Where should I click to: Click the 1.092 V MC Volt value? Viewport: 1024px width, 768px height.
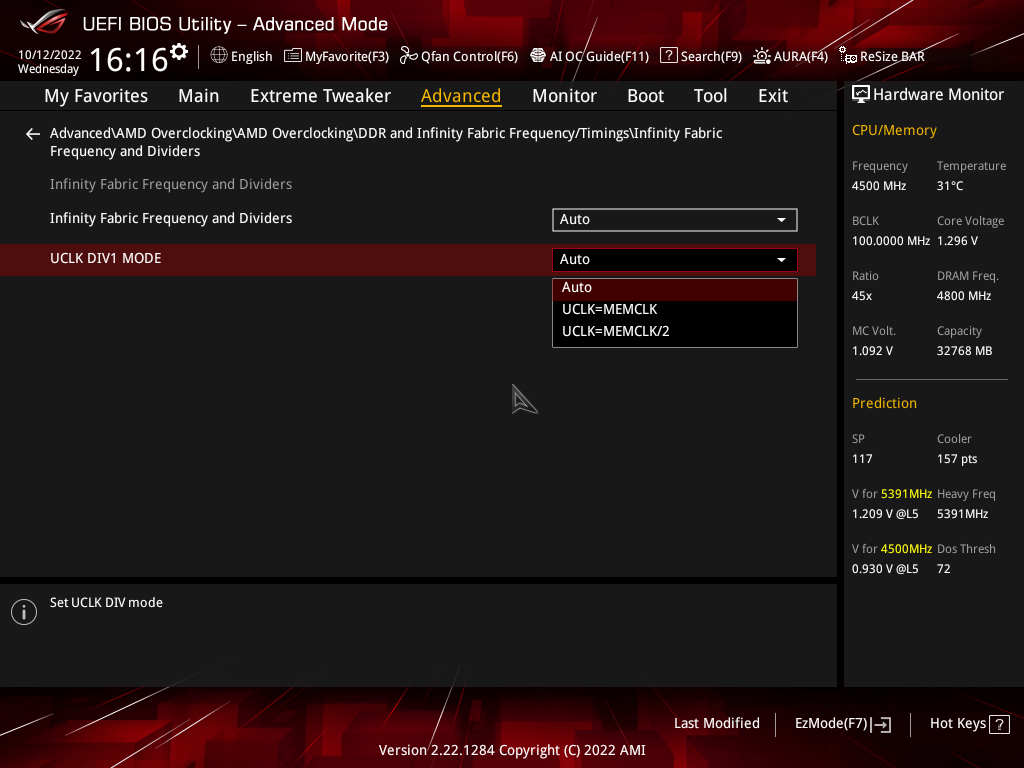872,351
